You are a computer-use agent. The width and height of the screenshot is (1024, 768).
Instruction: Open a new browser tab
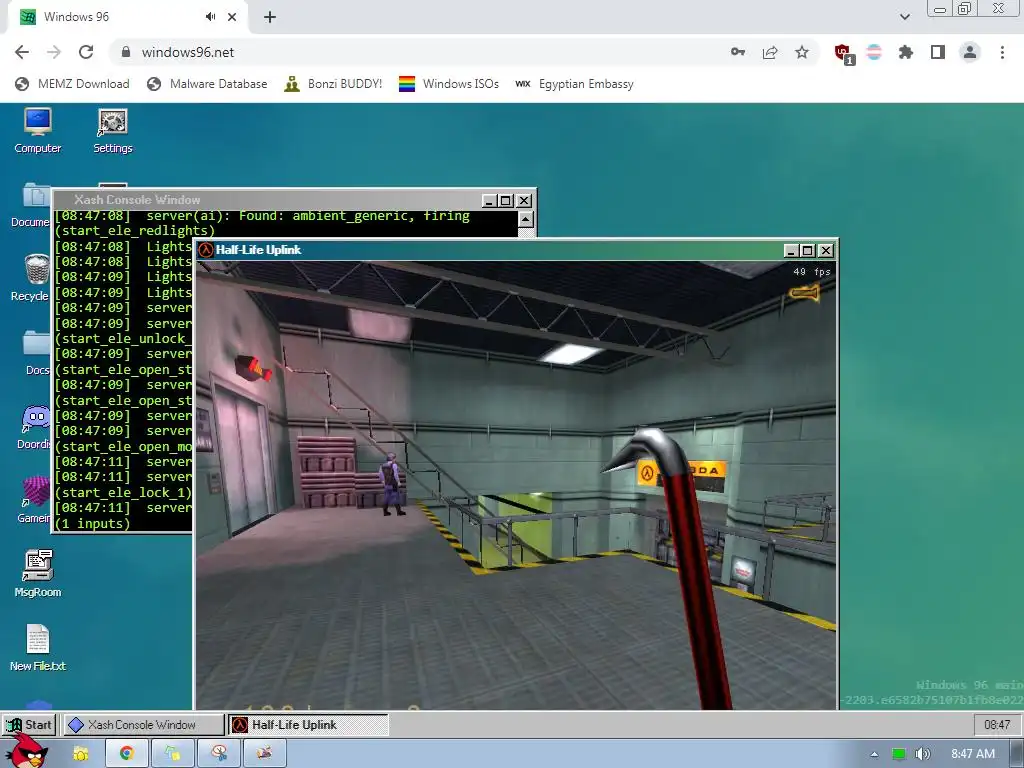pyautogui.click(x=270, y=17)
